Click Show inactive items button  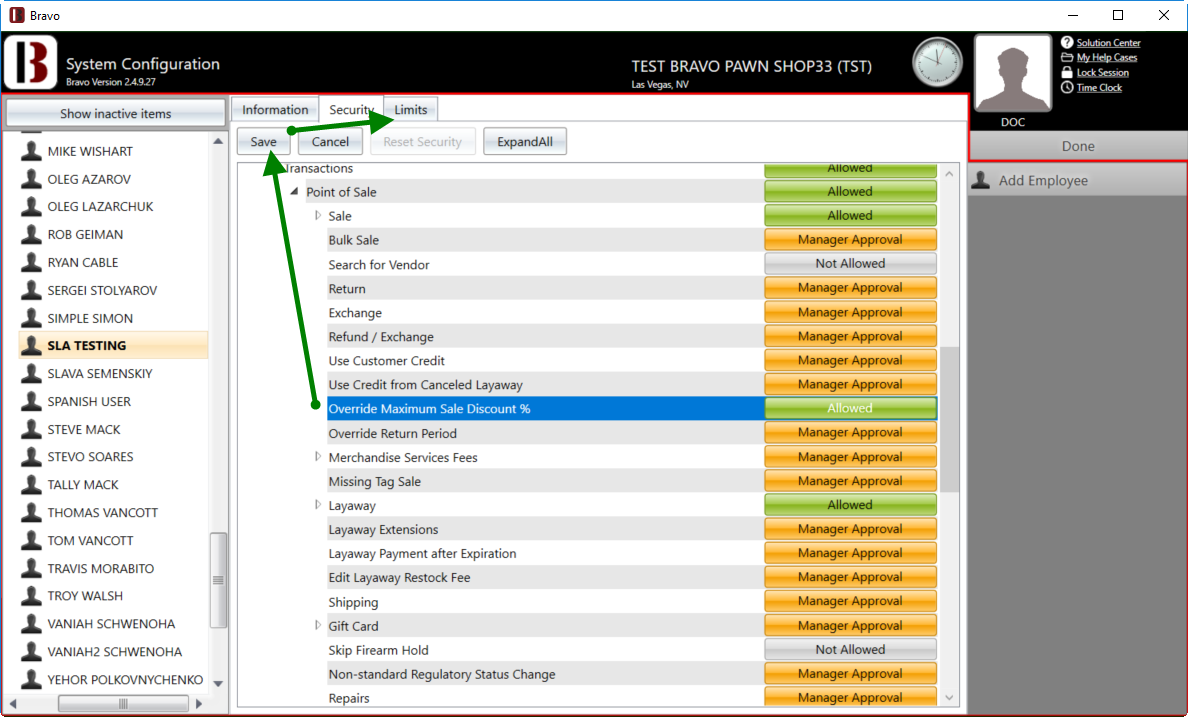pyautogui.click(x=115, y=114)
